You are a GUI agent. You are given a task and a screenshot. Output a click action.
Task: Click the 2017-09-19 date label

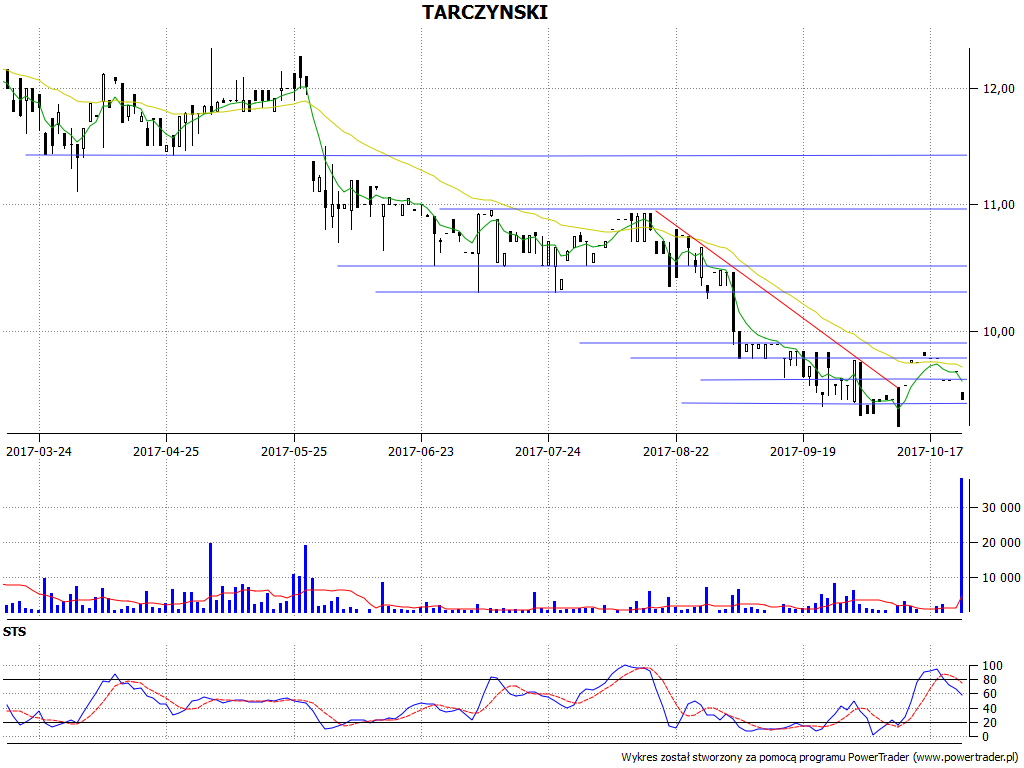point(803,451)
